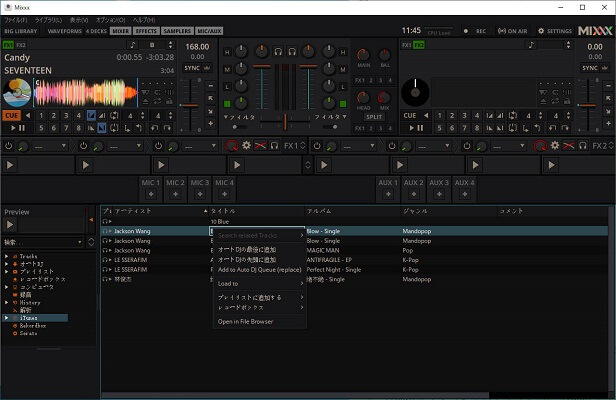616x400 pixels.
Task: Open the first menu bar item (ファイル)
Action: (16, 20)
